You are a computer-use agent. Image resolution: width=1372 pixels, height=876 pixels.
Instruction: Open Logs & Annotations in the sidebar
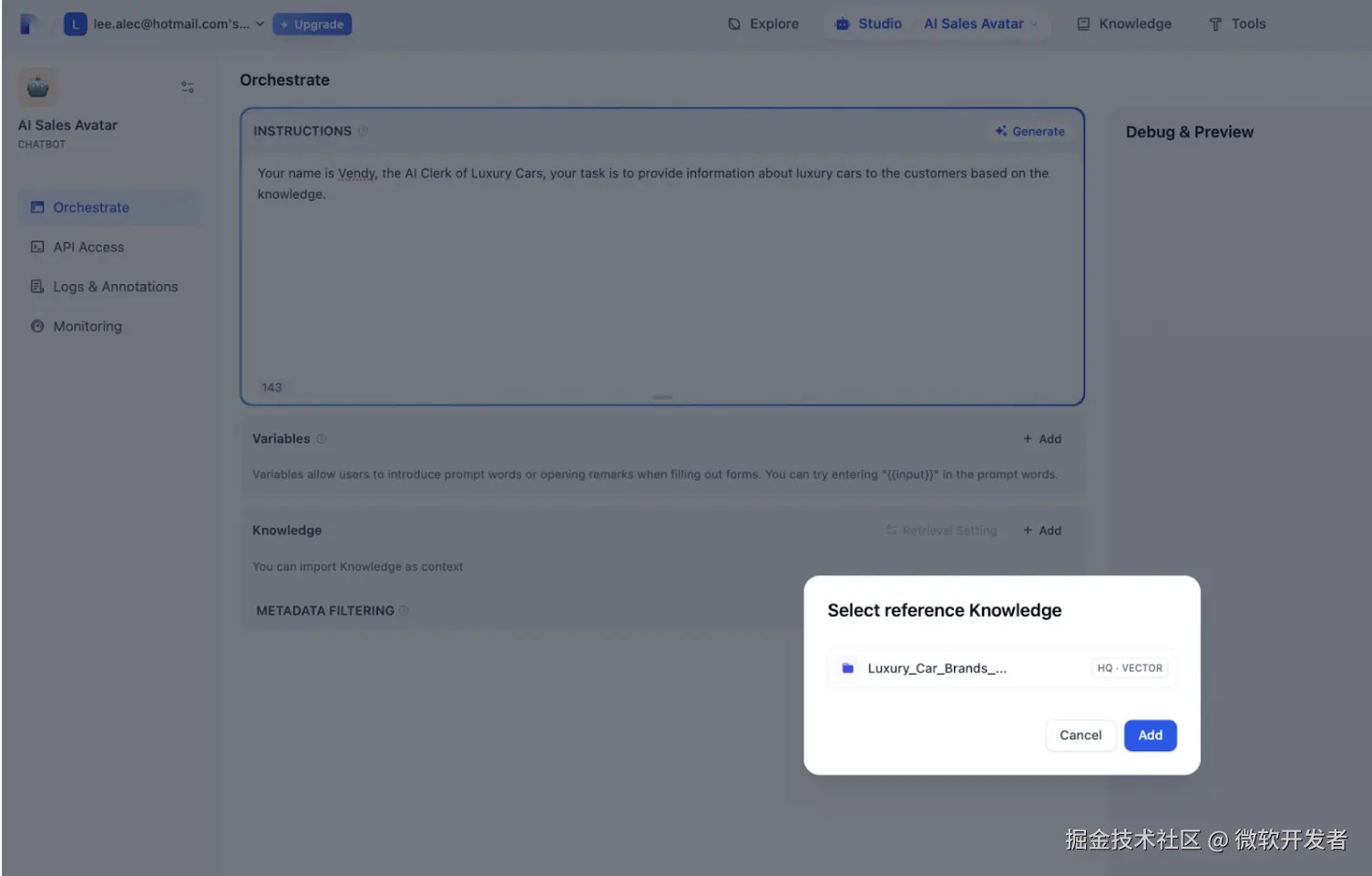(108, 287)
